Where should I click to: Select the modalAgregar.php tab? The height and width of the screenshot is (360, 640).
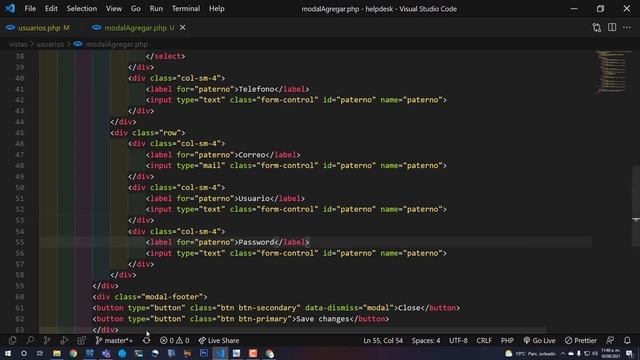(x=135, y=28)
